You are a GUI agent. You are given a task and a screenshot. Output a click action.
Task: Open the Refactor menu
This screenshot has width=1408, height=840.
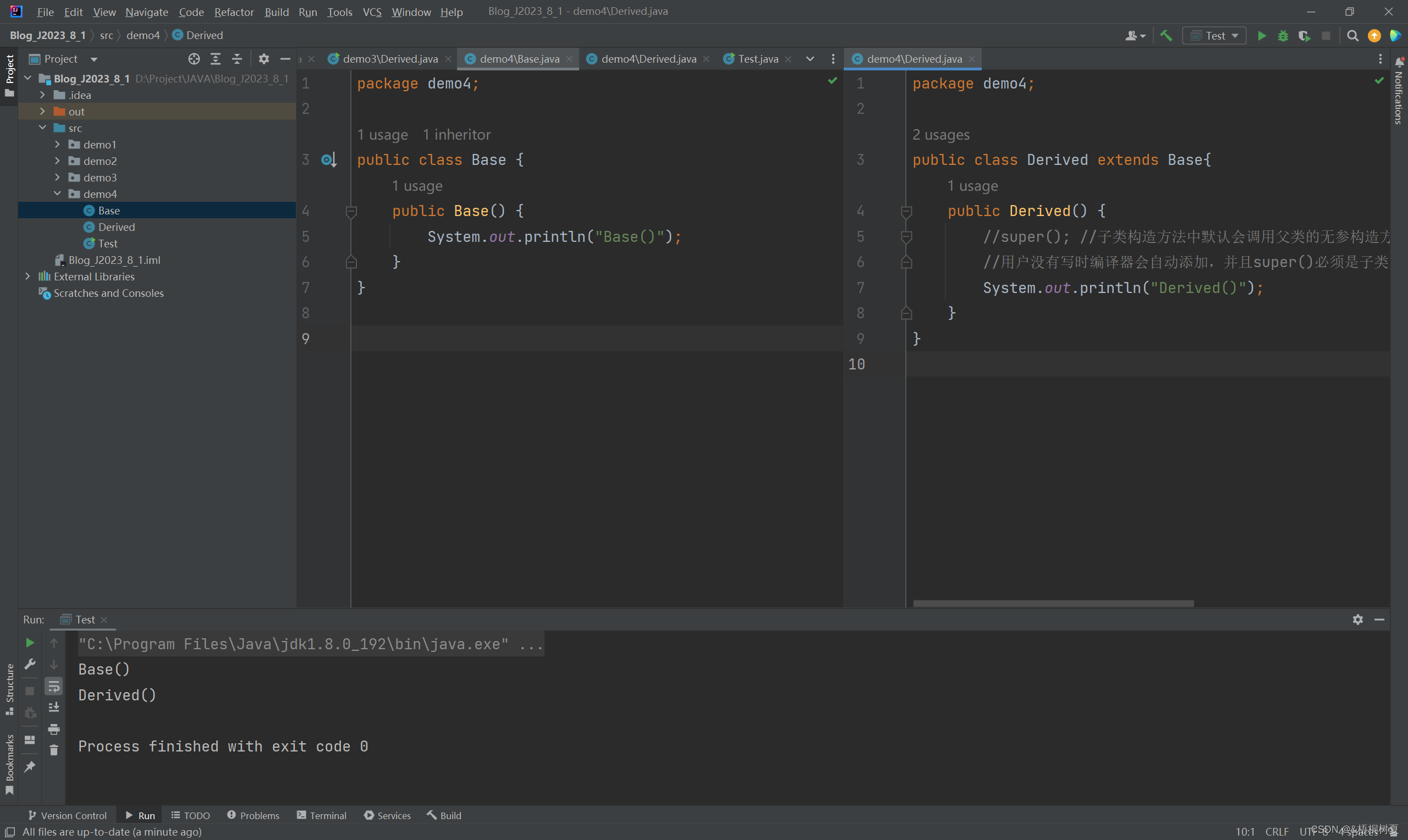pos(233,12)
